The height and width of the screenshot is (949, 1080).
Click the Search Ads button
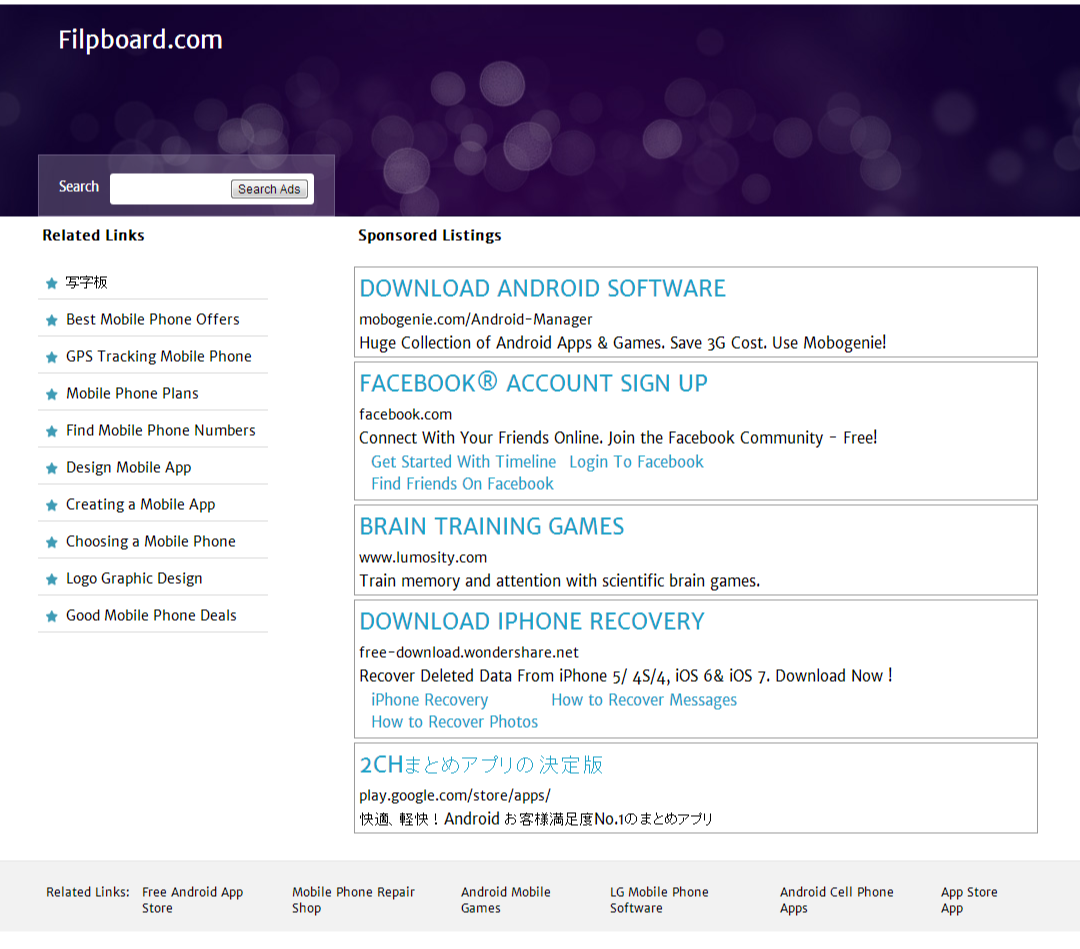point(269,189)
